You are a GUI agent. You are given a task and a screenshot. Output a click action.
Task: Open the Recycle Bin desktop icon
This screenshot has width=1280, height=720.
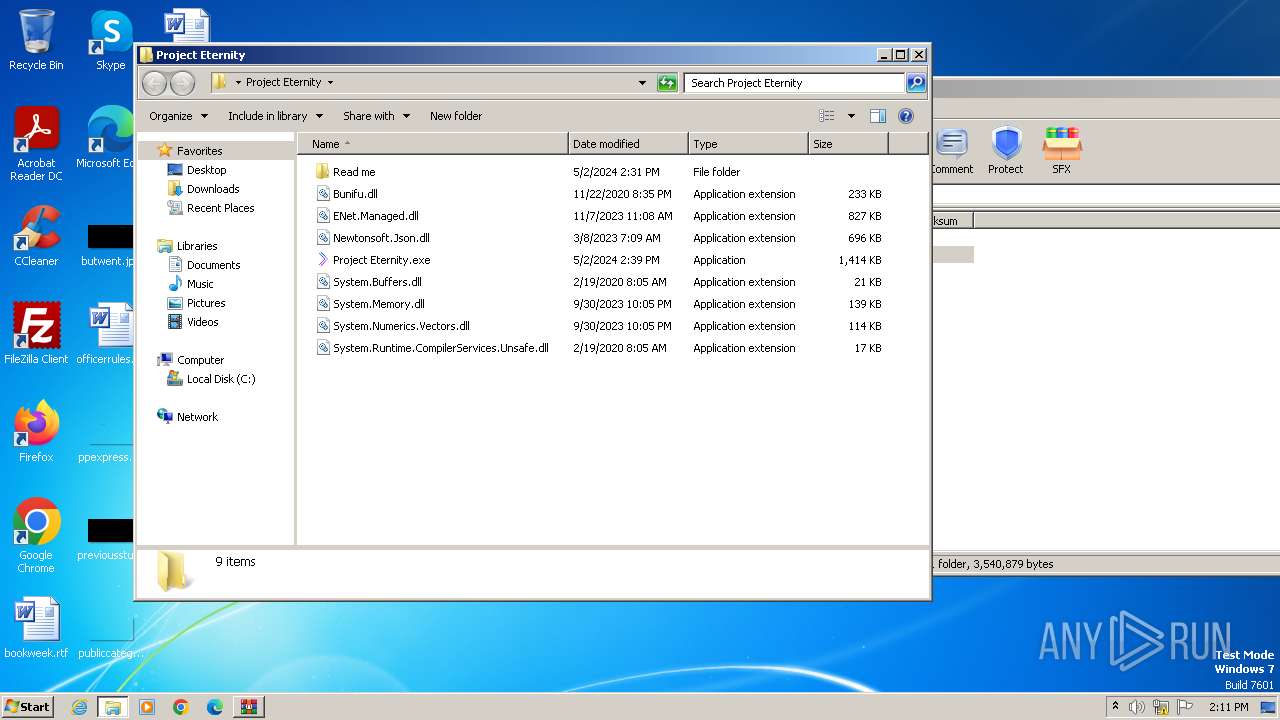(x=36, y=40)
